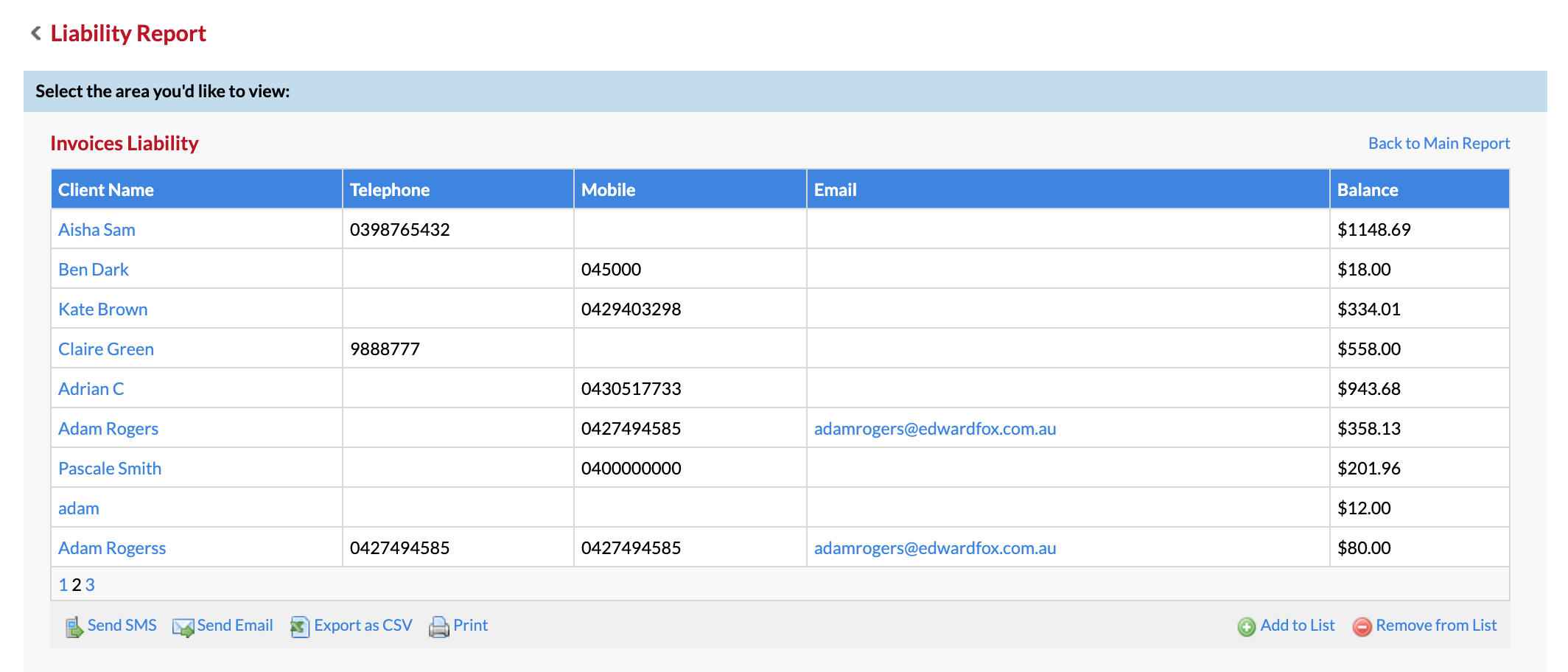Open client Ben Dark
Image resolution: width=1568 pixels, height=672 pixels.
click(x=94, y=270)
